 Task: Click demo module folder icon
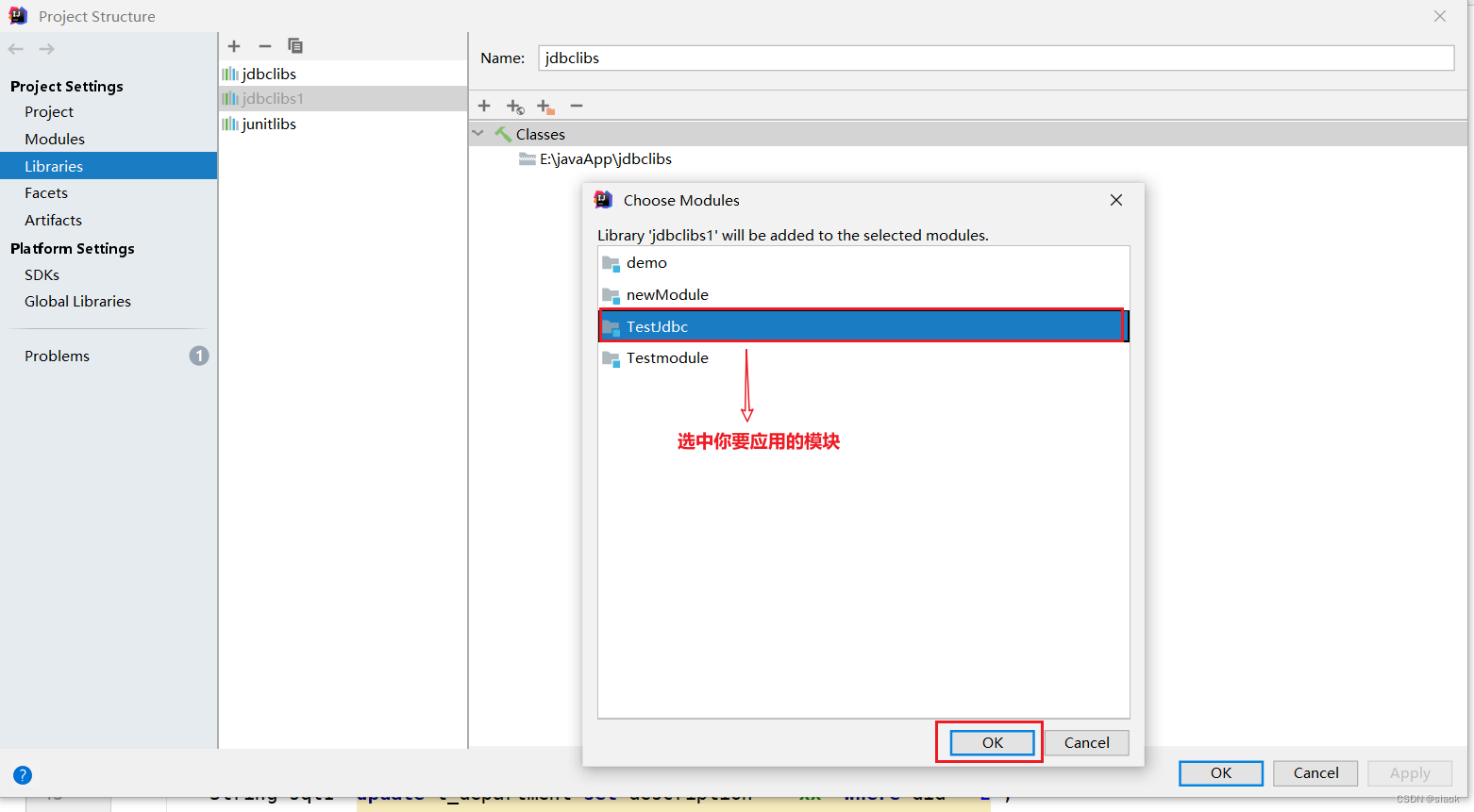click(611, 263)
